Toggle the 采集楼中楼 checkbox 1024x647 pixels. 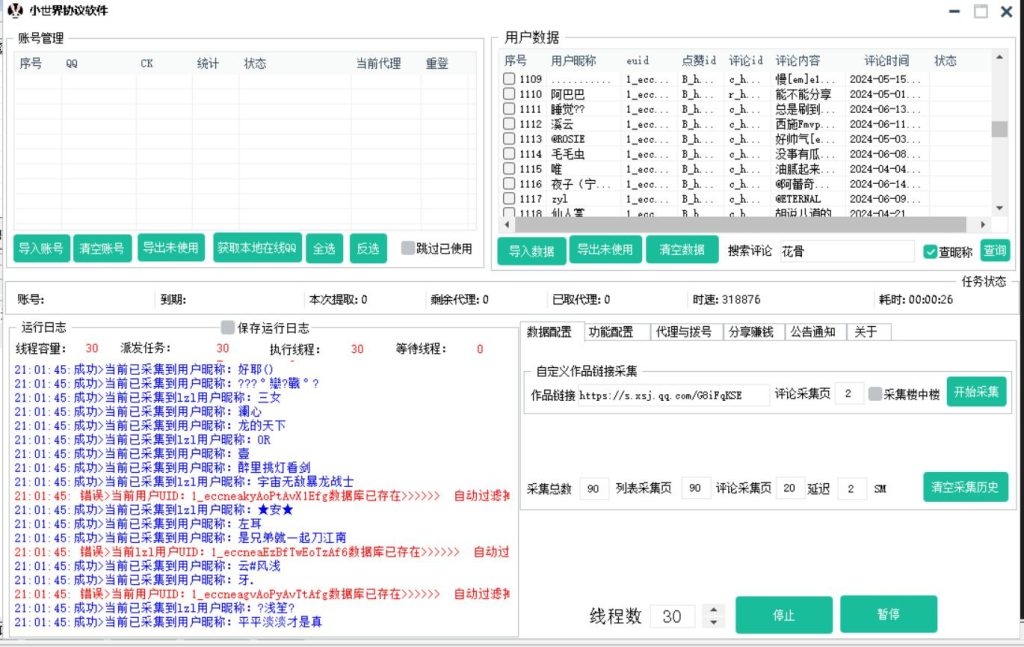(873, 394)
